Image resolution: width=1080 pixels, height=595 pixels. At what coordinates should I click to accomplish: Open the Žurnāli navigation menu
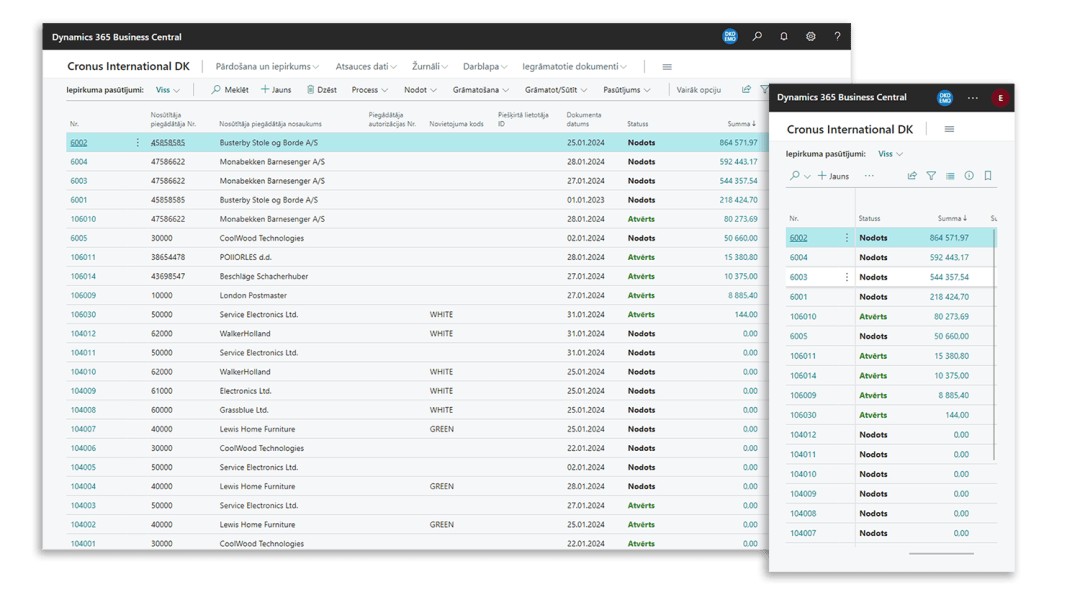(x=430, y=67)
